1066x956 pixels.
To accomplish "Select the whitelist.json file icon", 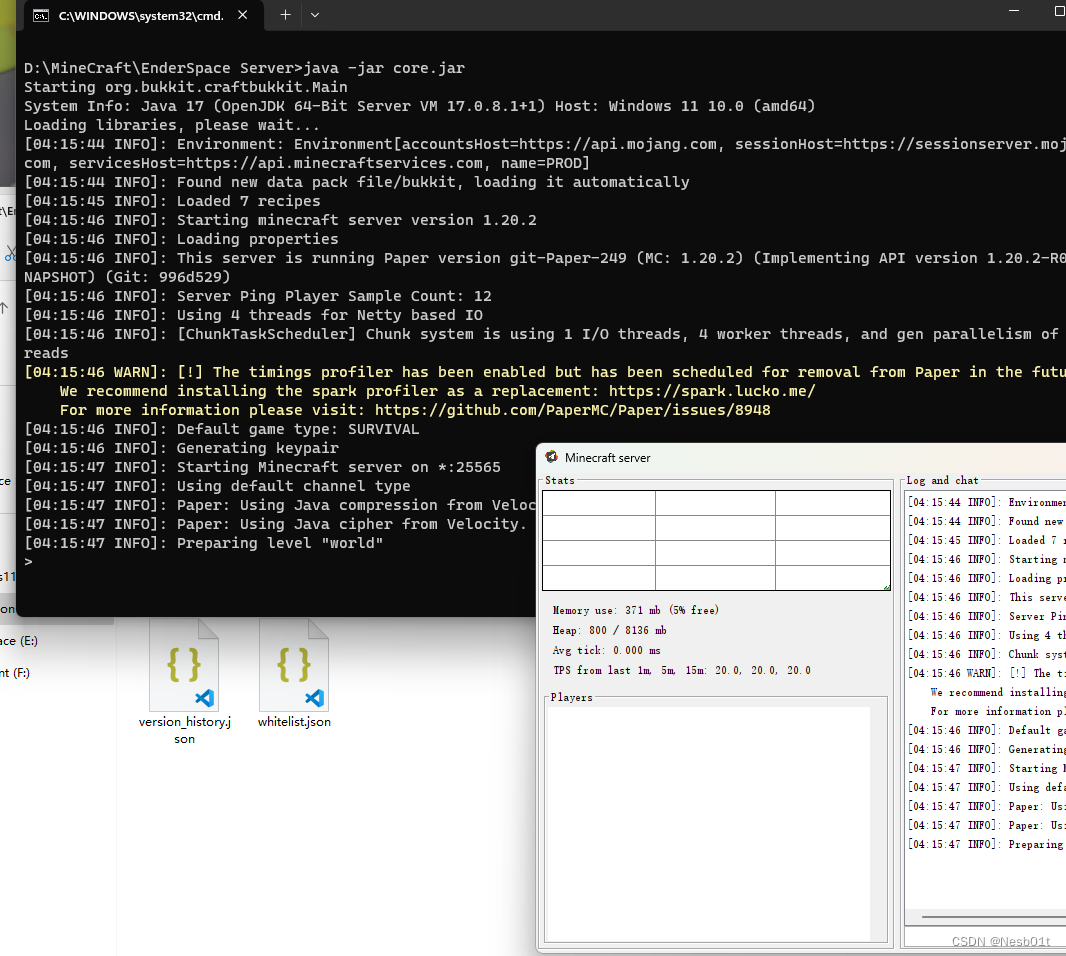I will pyautogui.click(x=294, y=665).
